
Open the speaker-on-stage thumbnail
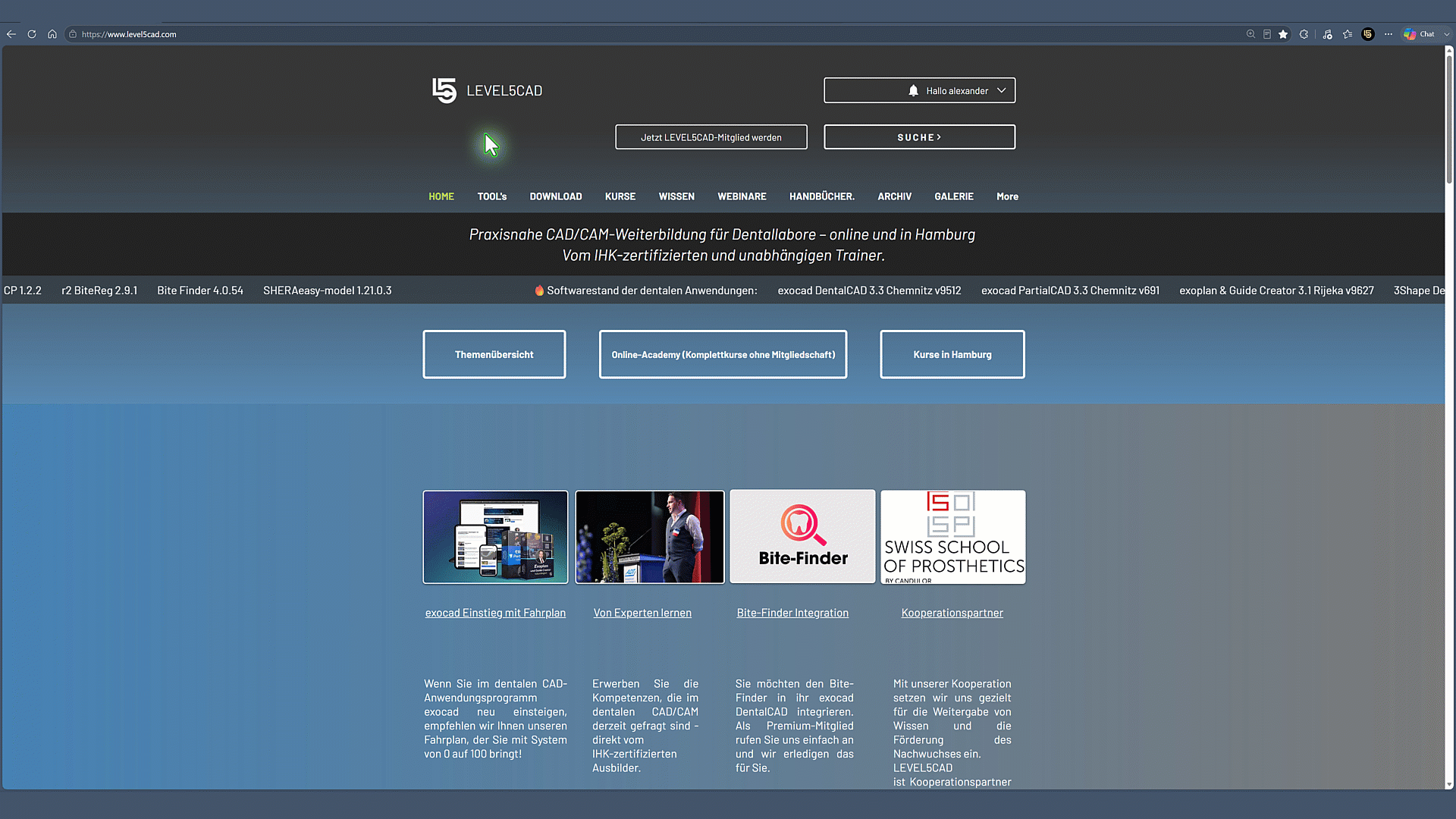[650, 537]
